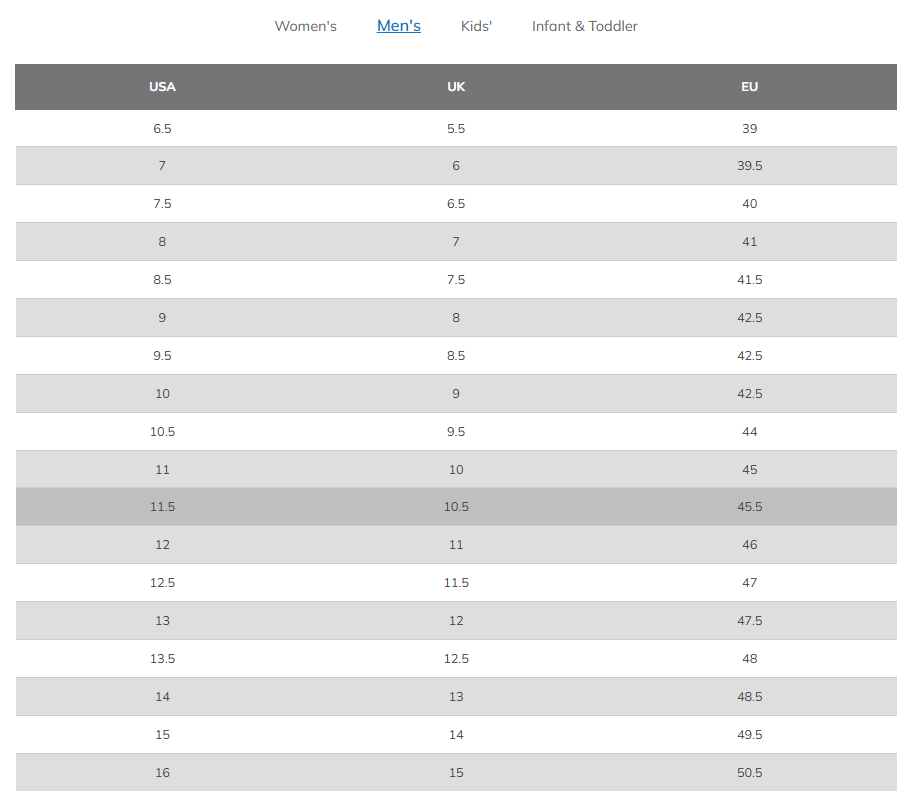Click the UK column header

coord(456,87)
